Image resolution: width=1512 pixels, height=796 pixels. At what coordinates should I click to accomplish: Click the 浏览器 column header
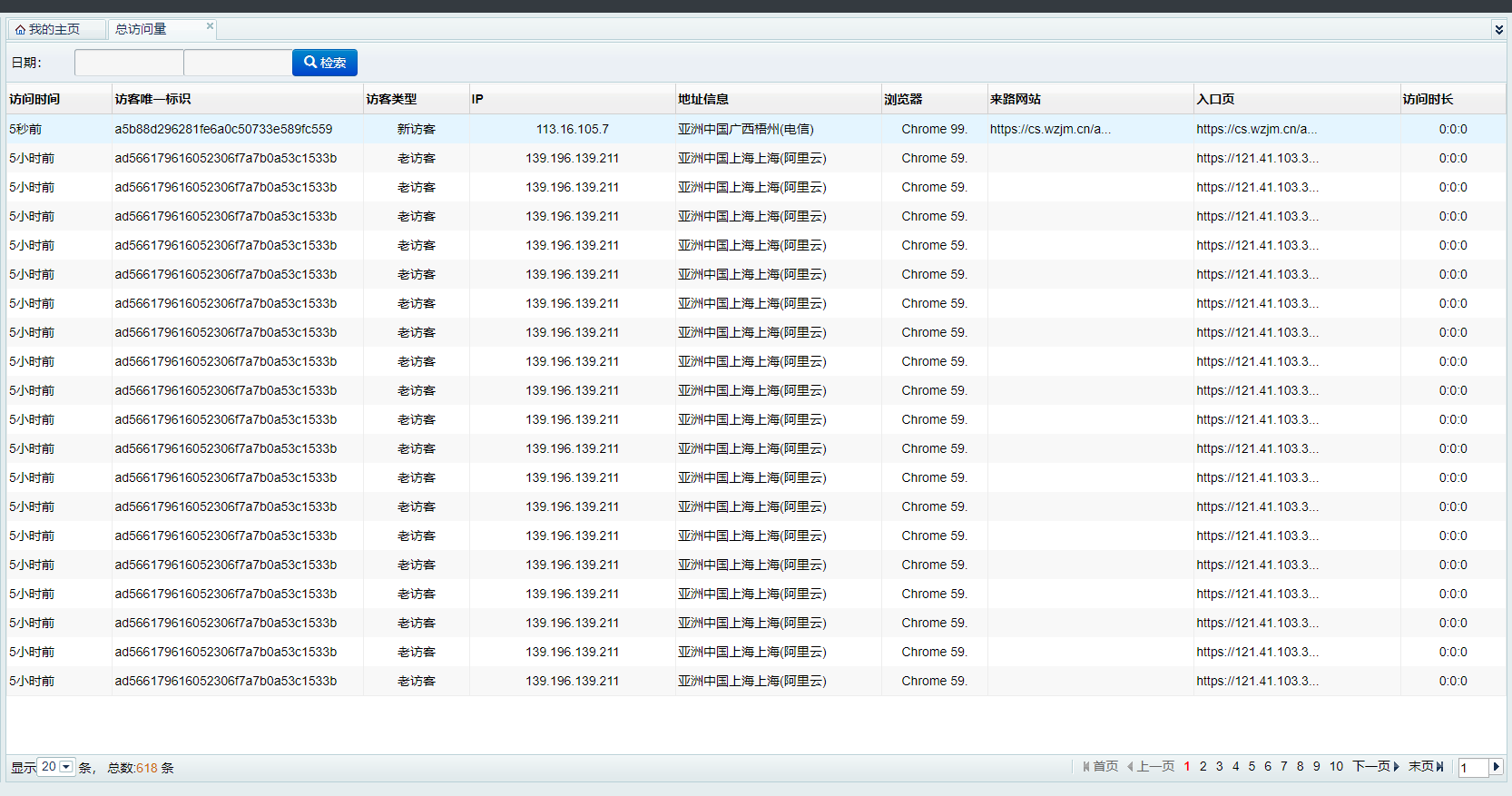(903, 99)
